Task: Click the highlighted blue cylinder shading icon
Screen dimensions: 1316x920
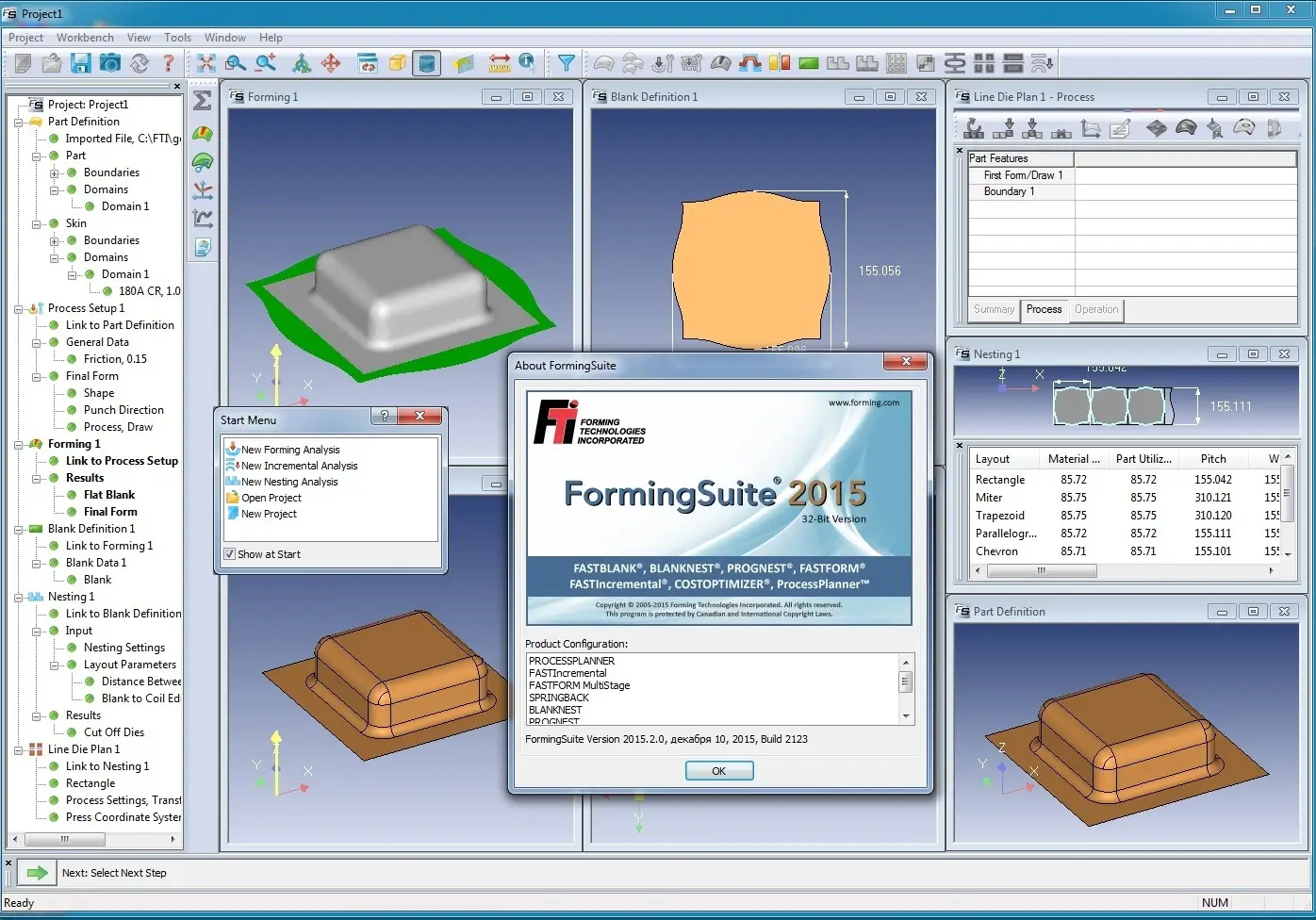Action: point(426,63)
